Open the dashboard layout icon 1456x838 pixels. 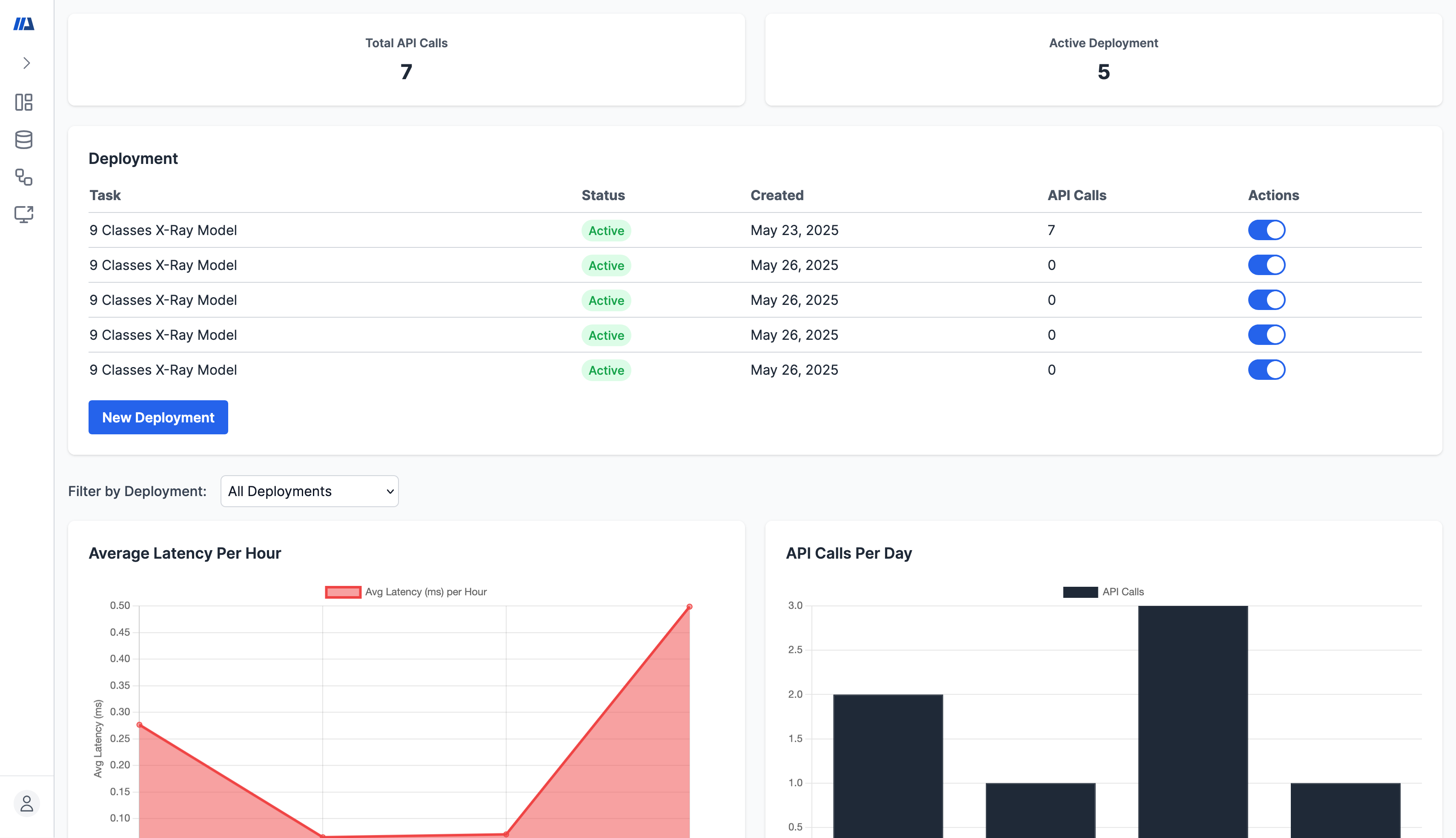pos(23,102)
